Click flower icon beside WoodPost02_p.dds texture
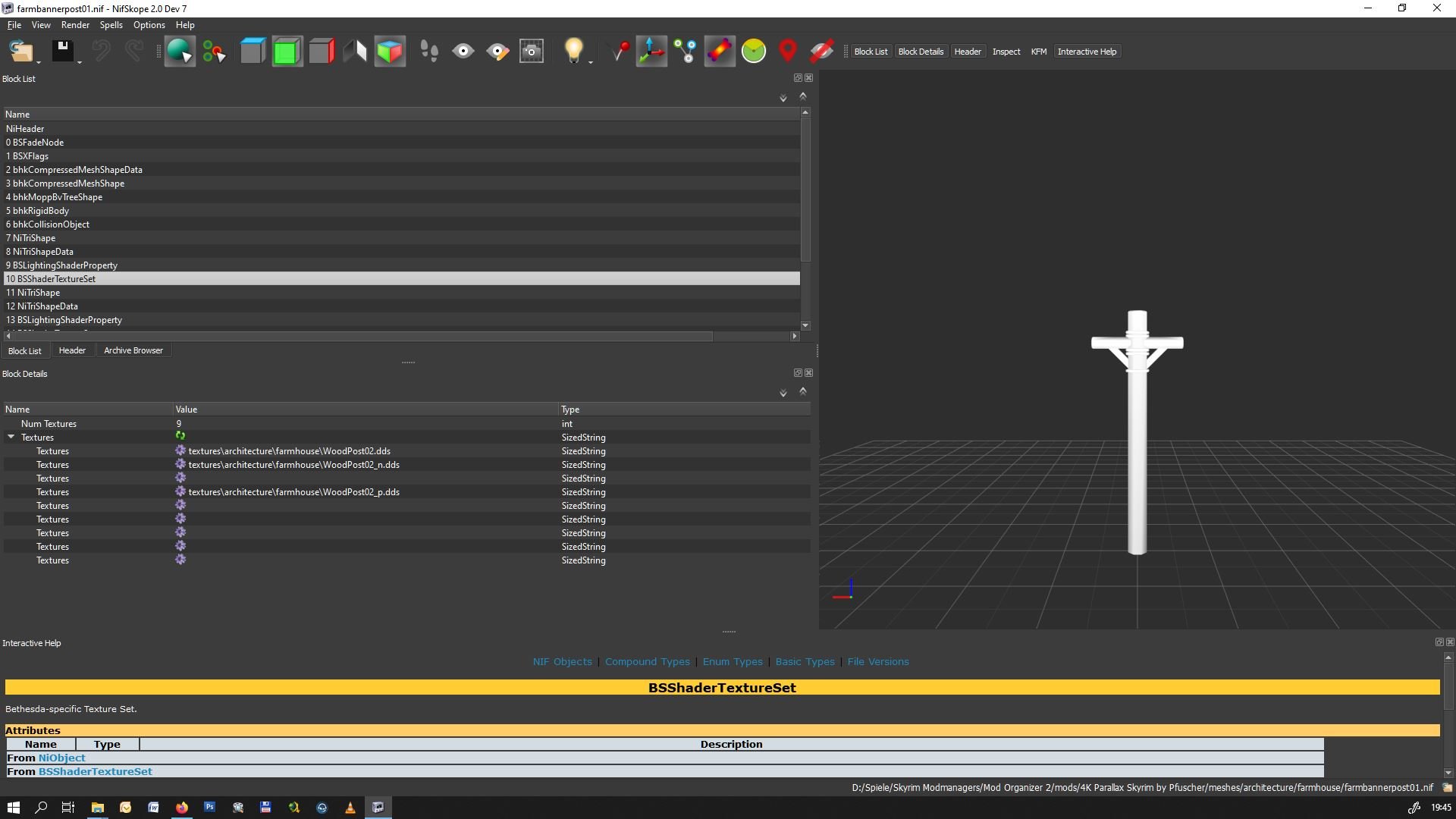 pos(180,491)
